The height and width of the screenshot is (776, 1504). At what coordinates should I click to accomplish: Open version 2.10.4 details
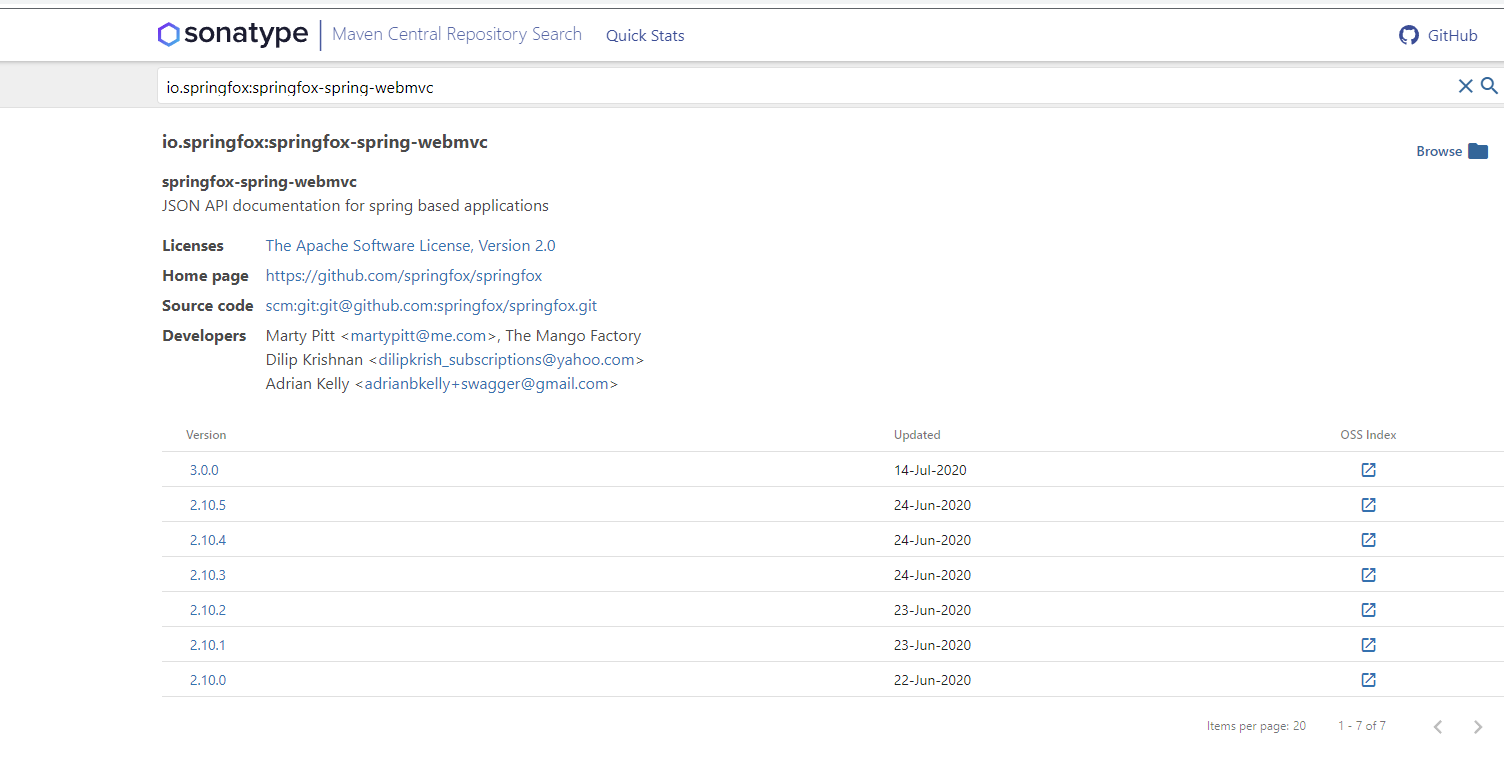tap(207, 539)
